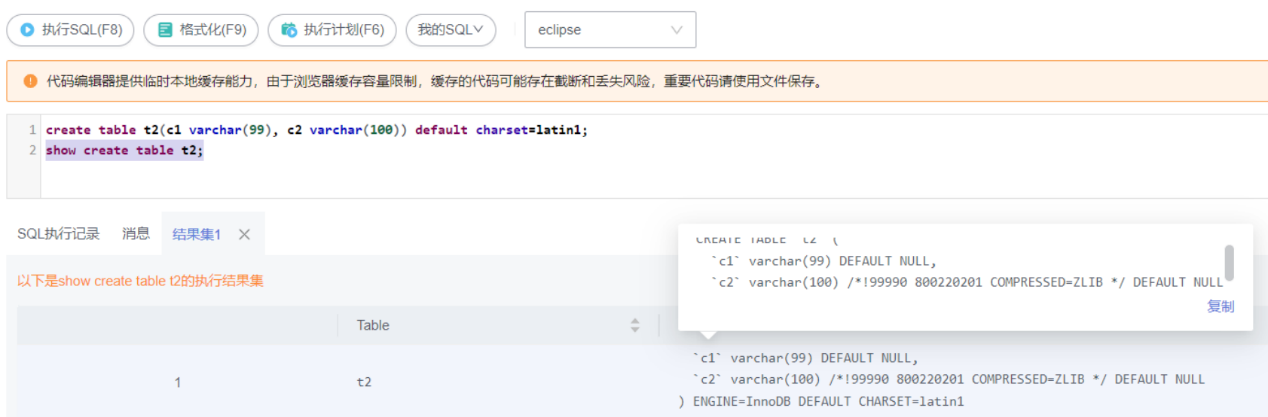The height and width of the screenshot is (417, 1268).
Task: Click the 执行计划 execution plan icon
Action: click(289, 30)
